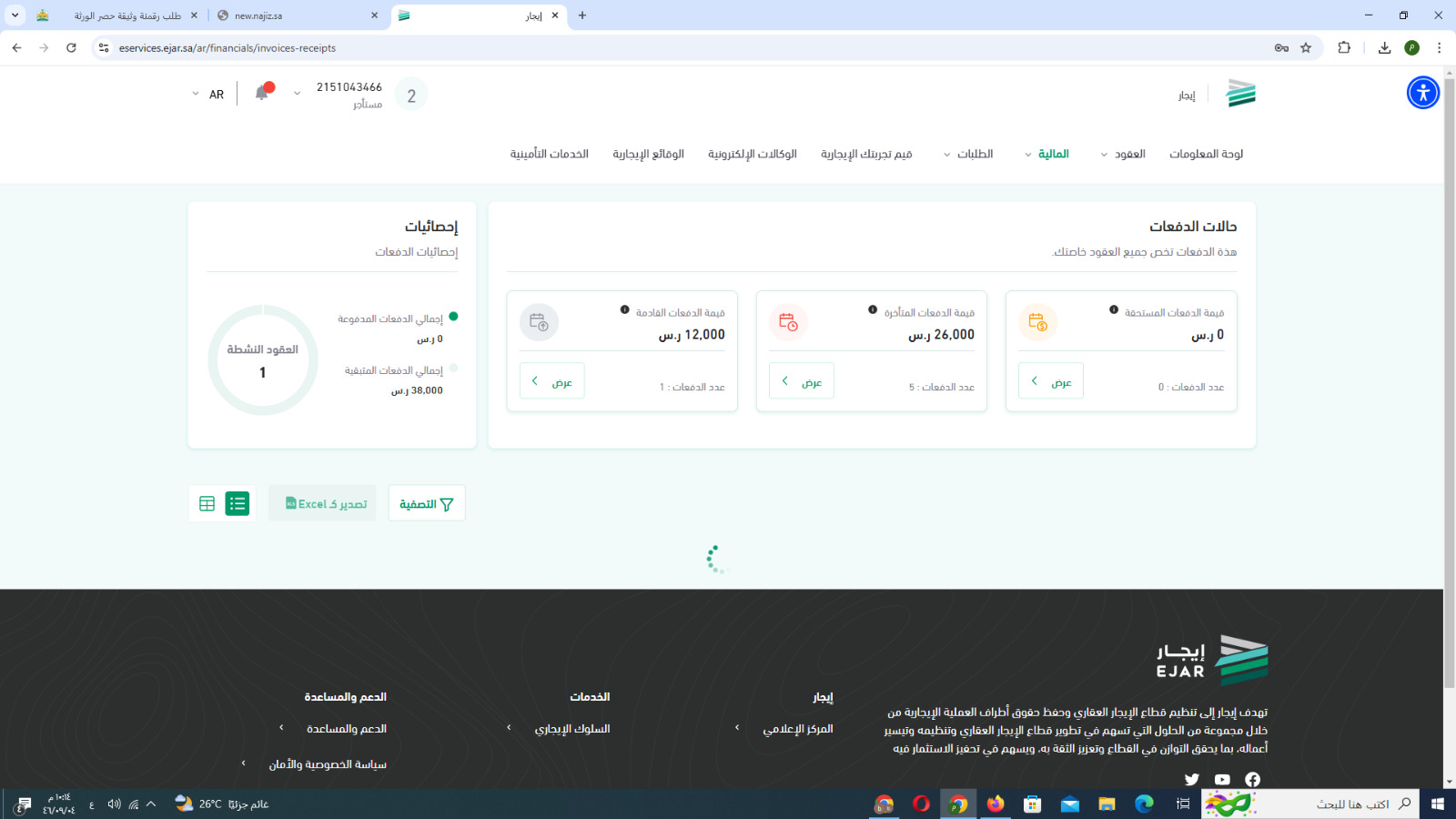Open the لوحة المعلومات menu item
This screenshot has width=1456, height=819.
tap(1206, 155)
